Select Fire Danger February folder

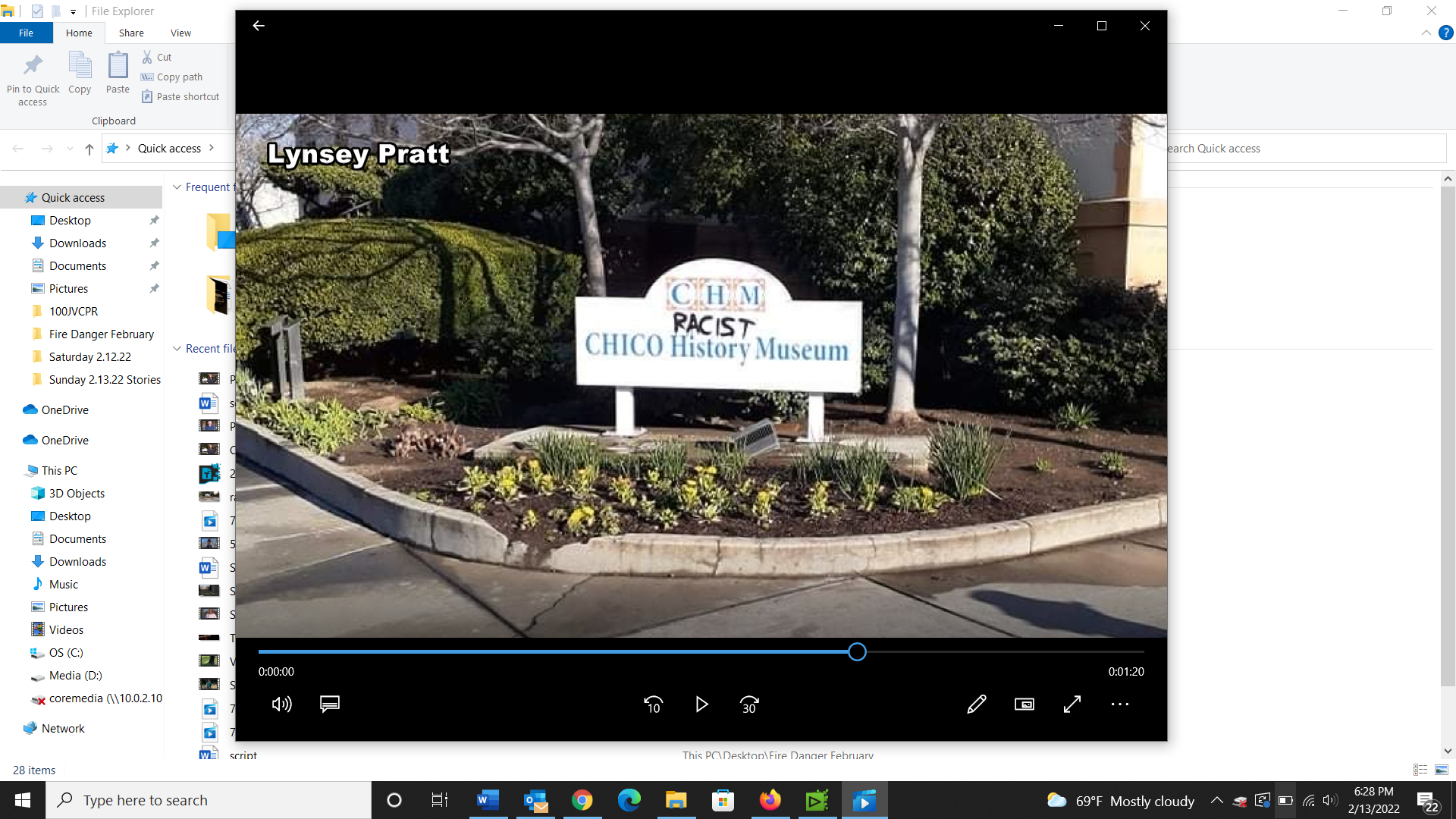point(101,334)
